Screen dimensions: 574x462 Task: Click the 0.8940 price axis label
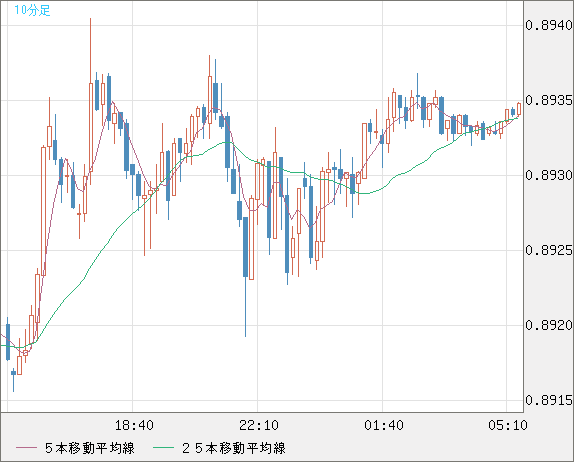click(549, 25)
